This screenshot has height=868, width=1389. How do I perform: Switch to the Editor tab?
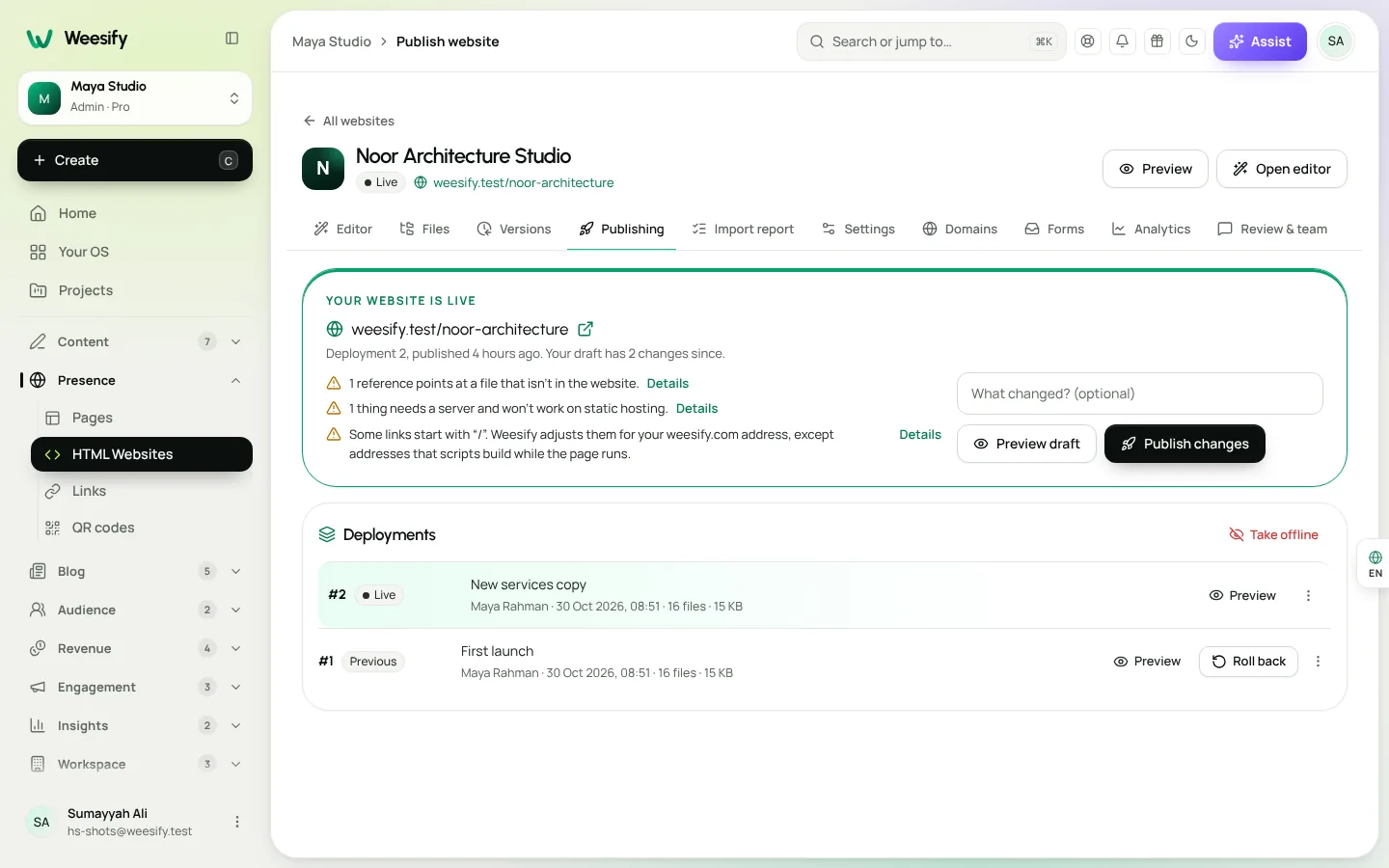coord(342,229)
